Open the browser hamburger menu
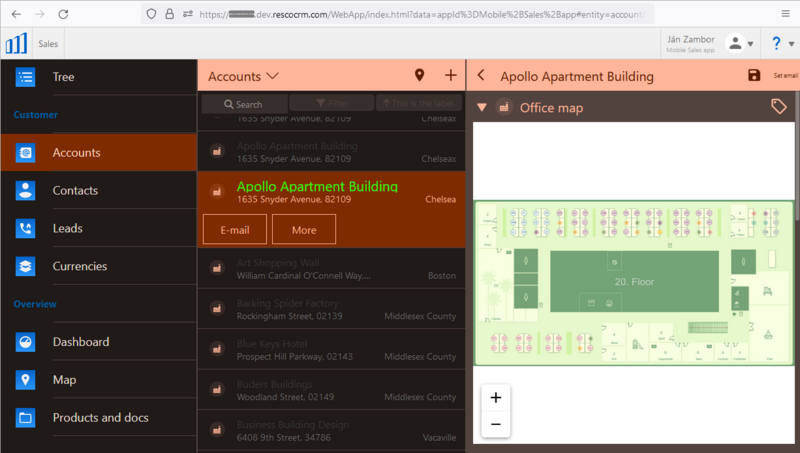Image resolution: width=800 pixels, height=453 pixels. [x=786, y=14]
